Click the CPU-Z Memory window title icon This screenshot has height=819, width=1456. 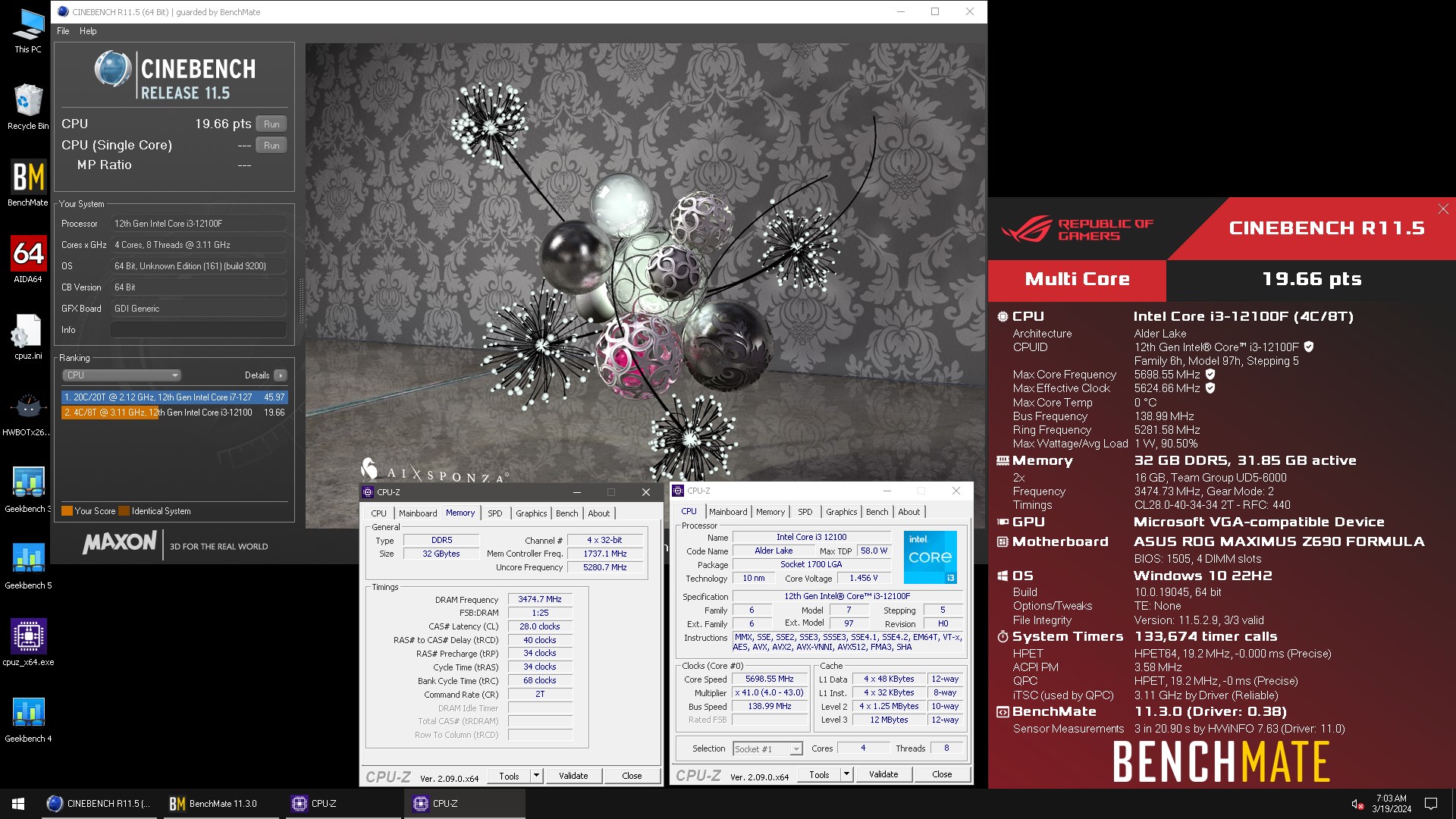click(368, 492)
